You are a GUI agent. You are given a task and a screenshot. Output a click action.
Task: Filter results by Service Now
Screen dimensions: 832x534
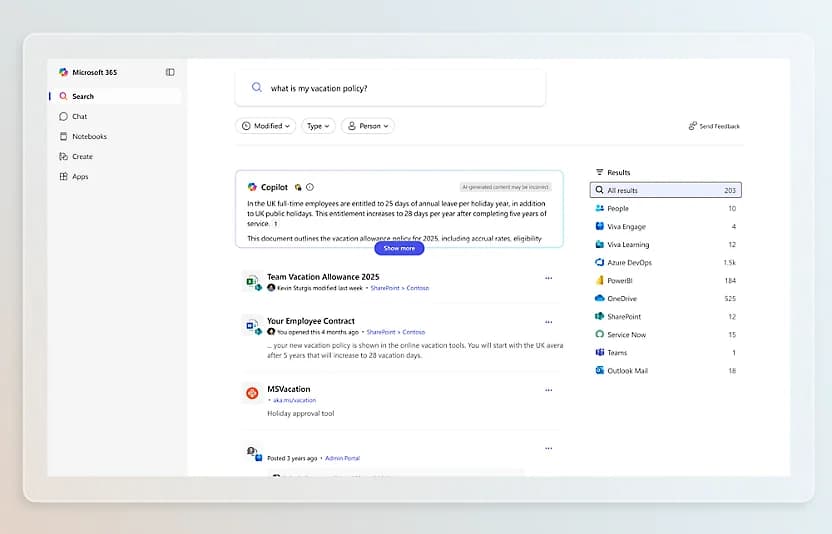[x=665, y=334]
